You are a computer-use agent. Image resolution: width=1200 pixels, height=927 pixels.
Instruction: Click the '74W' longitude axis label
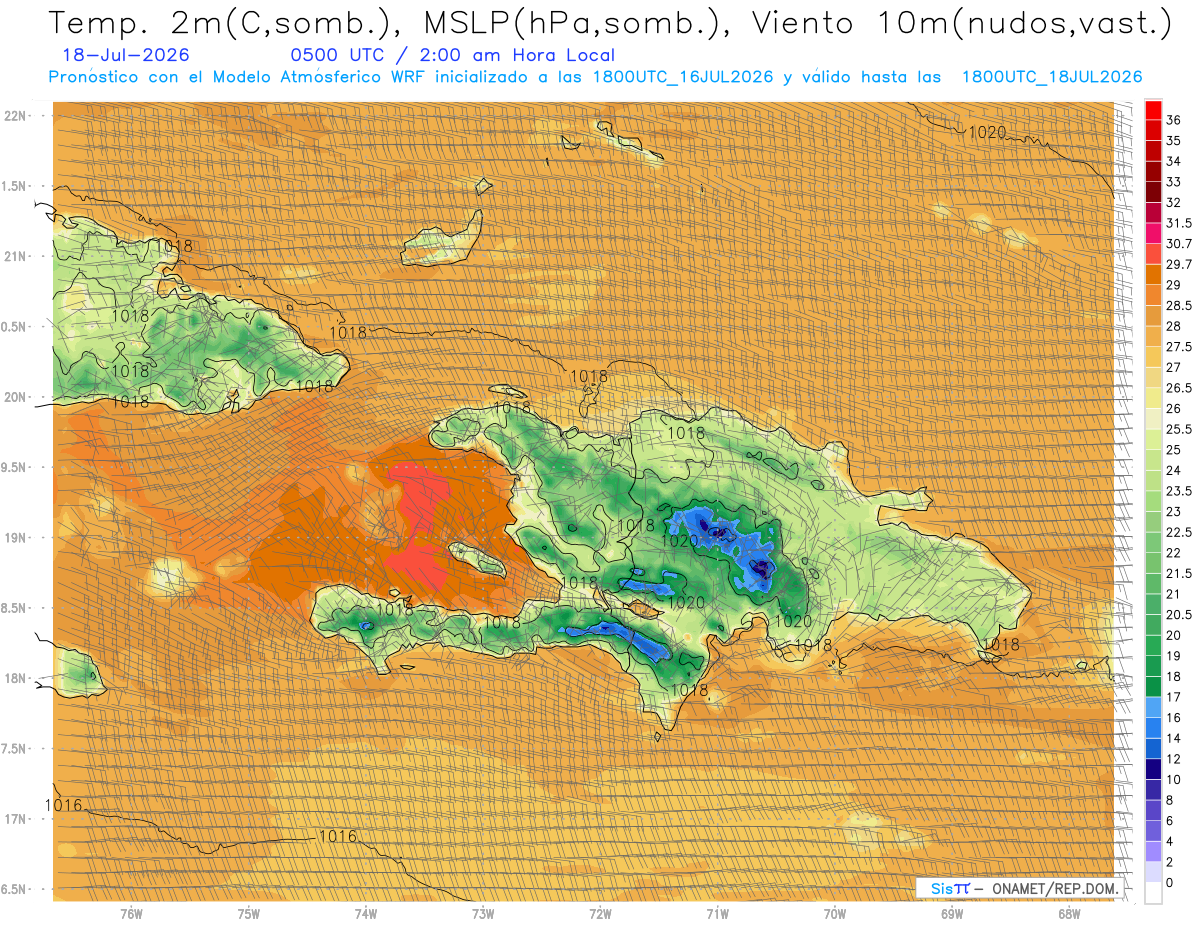click(x=365, y=913)
